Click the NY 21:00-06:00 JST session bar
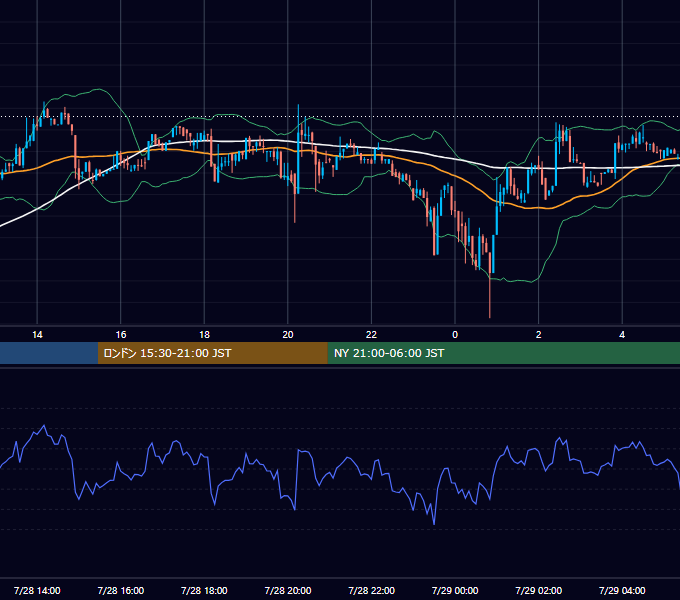 (x=503, y=353)
